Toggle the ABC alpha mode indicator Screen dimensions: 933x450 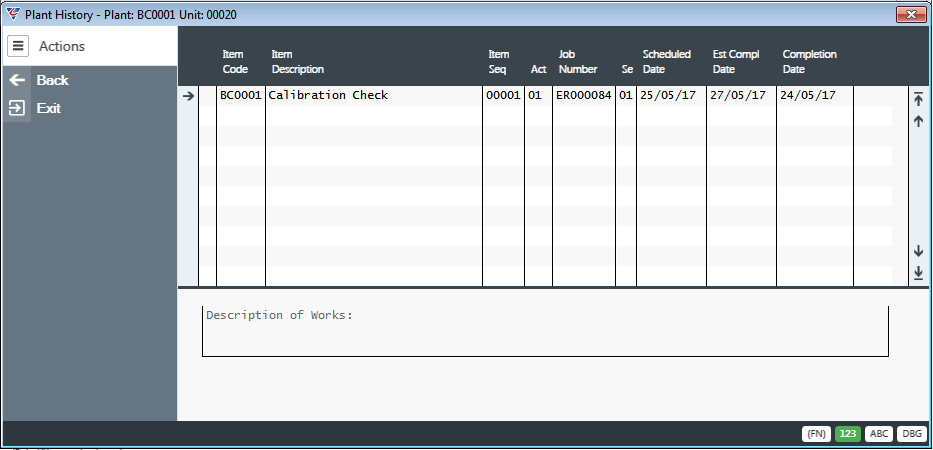click(878, 434)
